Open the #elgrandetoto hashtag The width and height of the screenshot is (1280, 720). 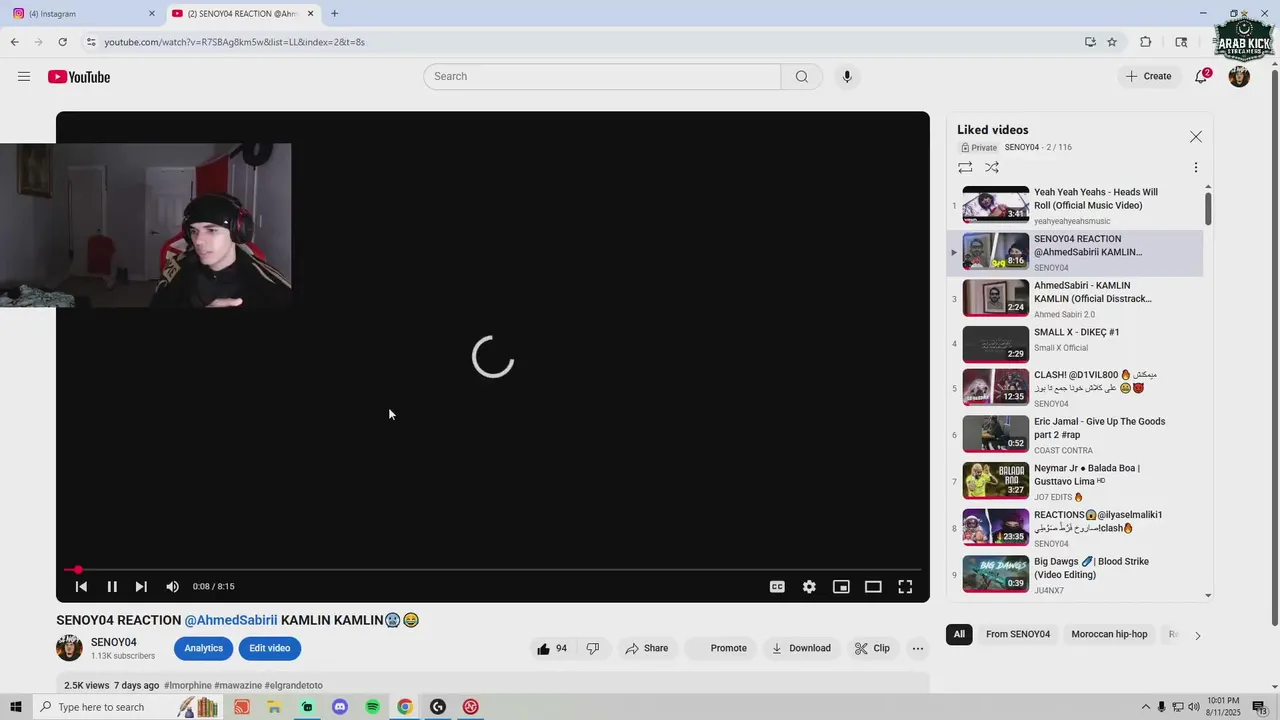point(294,686)
